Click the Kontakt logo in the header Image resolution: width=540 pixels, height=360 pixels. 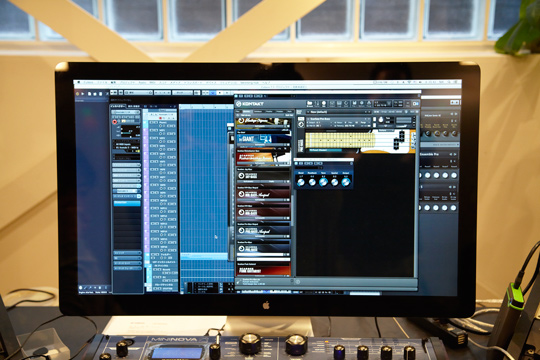click(x=250, y=104)
